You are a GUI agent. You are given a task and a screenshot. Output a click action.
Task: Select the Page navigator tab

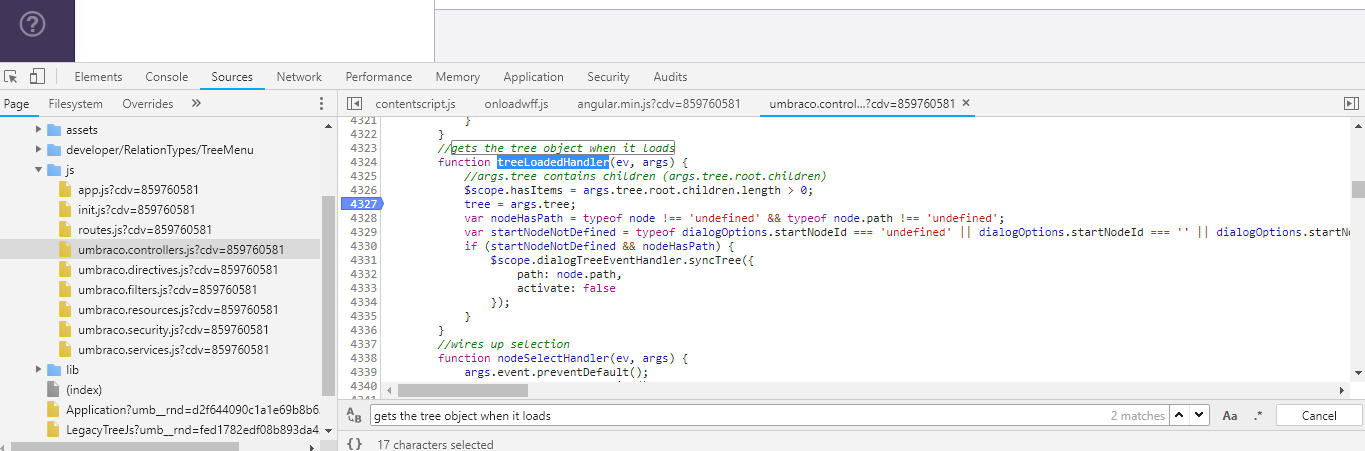(x=16, y=104)
